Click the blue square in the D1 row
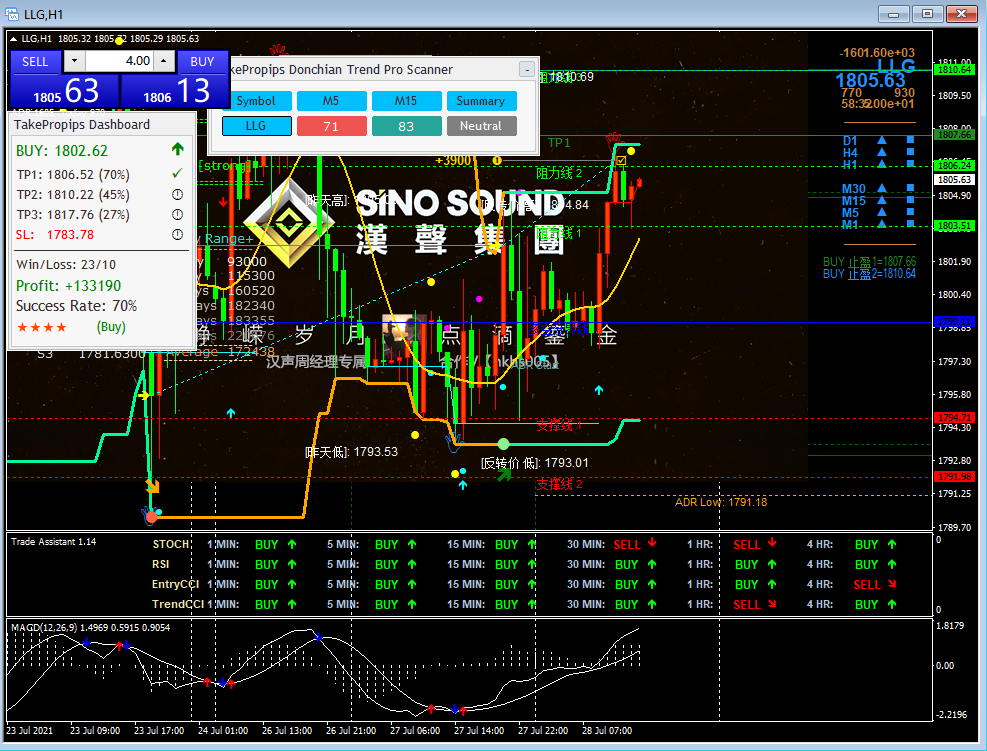 910,140
